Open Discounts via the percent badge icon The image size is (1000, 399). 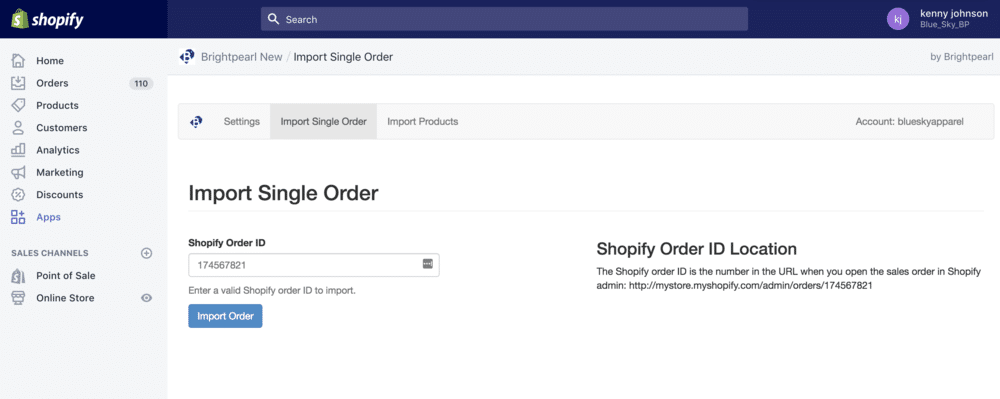(x=18, y=194)
